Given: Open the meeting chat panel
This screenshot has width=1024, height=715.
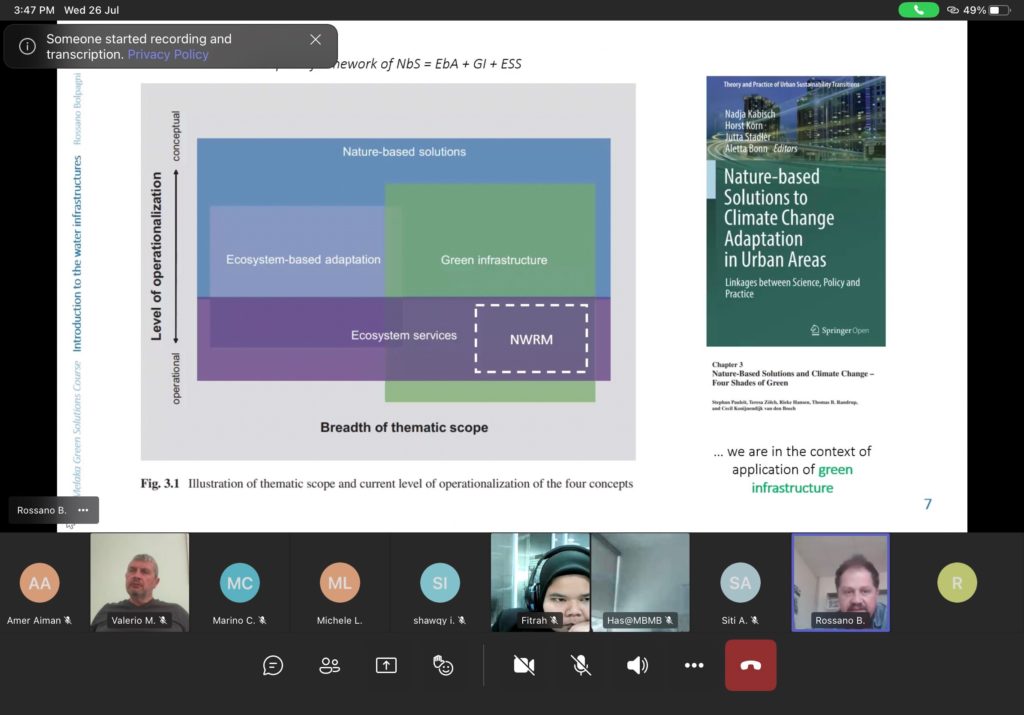Looking at the screenshot, I should tap(273, 665).
